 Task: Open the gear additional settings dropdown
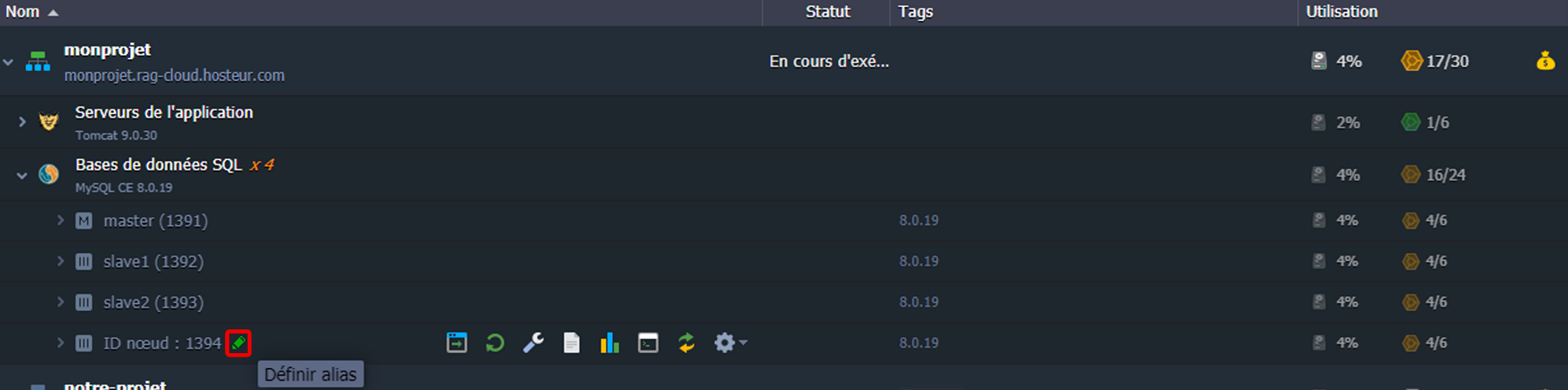pos(730,343)
